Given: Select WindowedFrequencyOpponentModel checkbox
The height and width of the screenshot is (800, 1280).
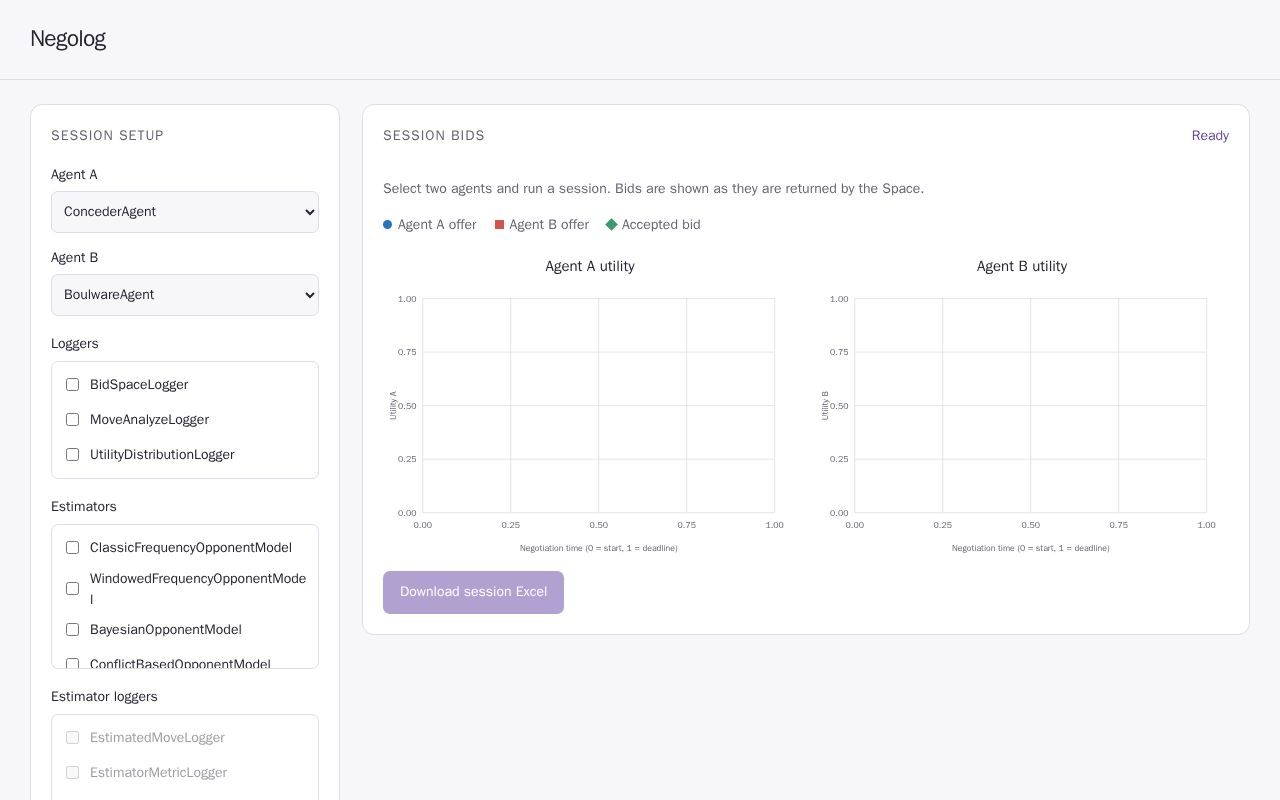Looking at the screenshot, I should tap(72, 589).
